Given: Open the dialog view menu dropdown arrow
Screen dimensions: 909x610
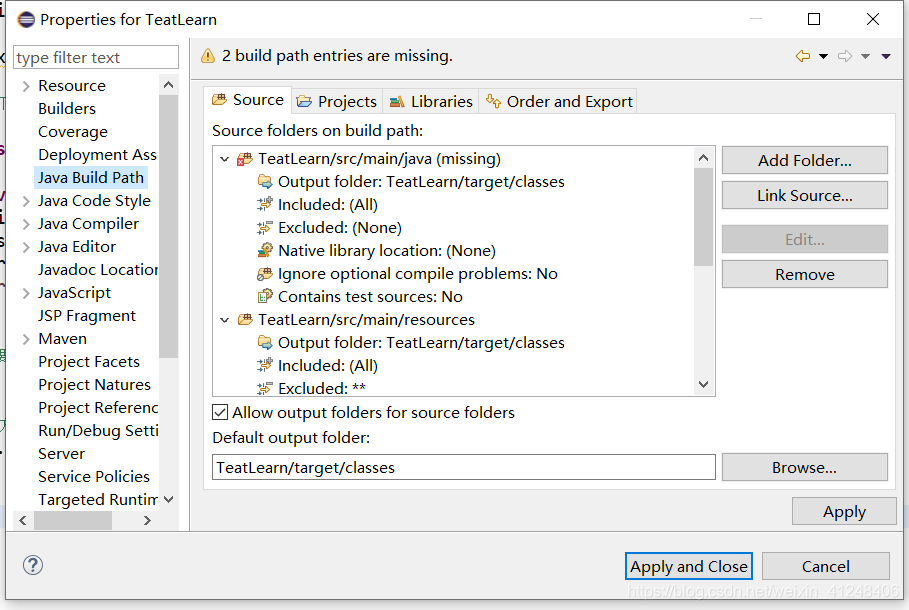Looking at the screenshot, I should tap(886, 56).
